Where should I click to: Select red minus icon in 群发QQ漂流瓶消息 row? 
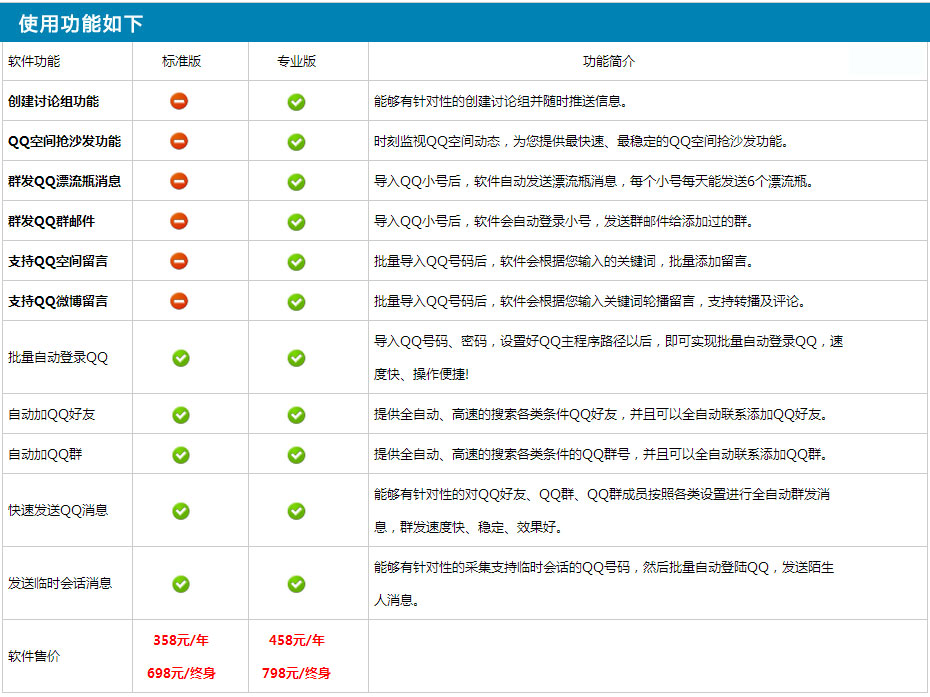click(179, 181)
